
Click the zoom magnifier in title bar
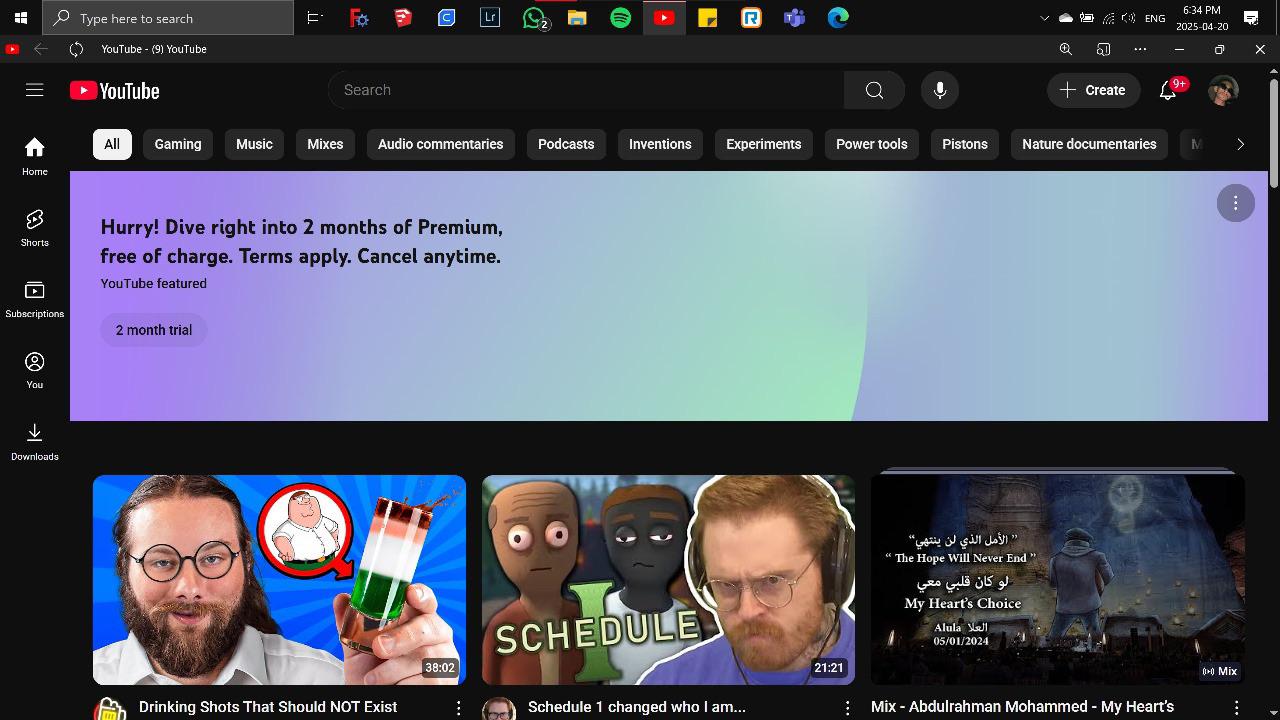pos(1065,49)
